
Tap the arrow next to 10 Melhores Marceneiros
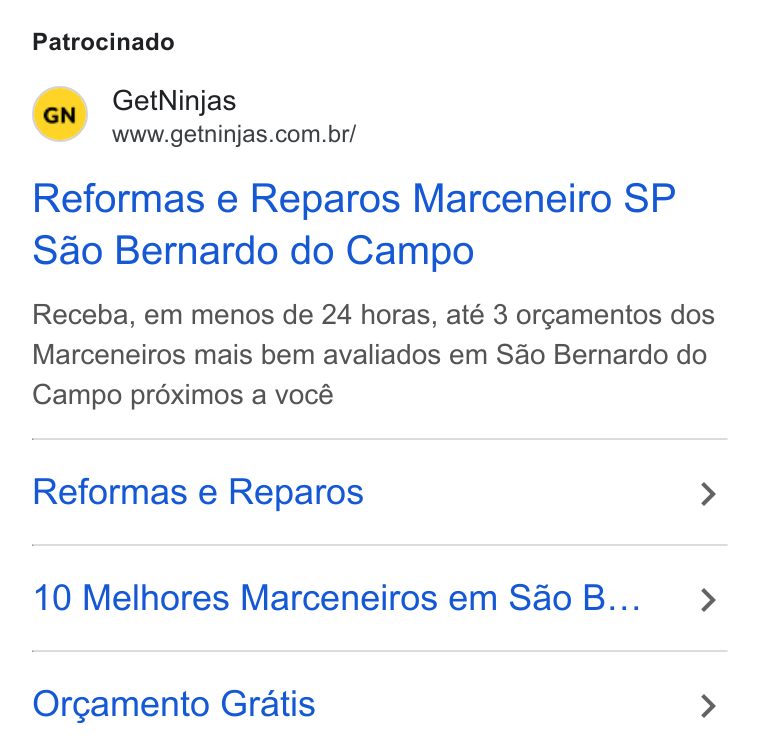pos(708,600)
